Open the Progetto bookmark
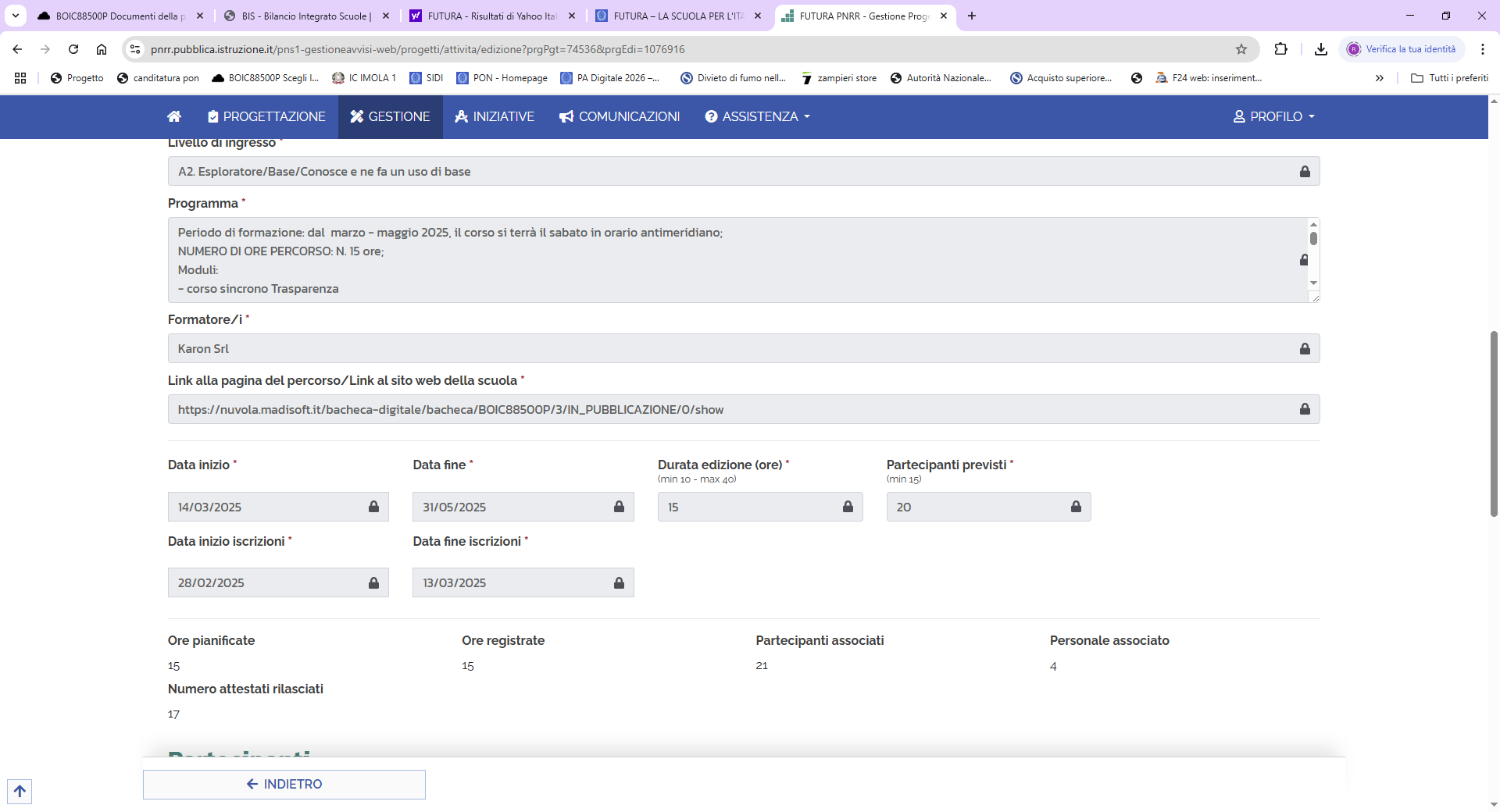Viewport: 1500px width, 812px height. (x=77, y=78)
